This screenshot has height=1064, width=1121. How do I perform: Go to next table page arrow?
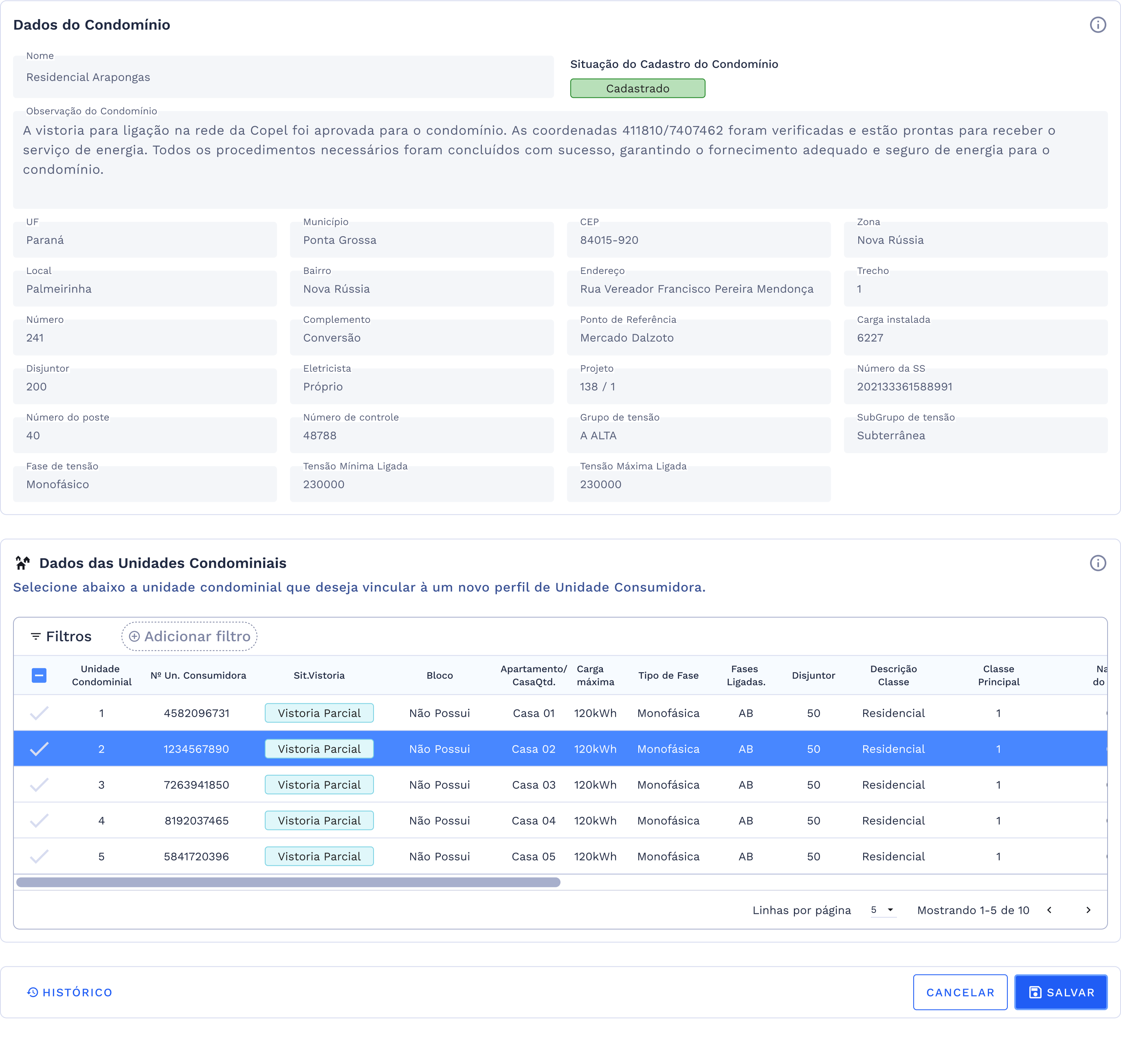point(1088,910)
